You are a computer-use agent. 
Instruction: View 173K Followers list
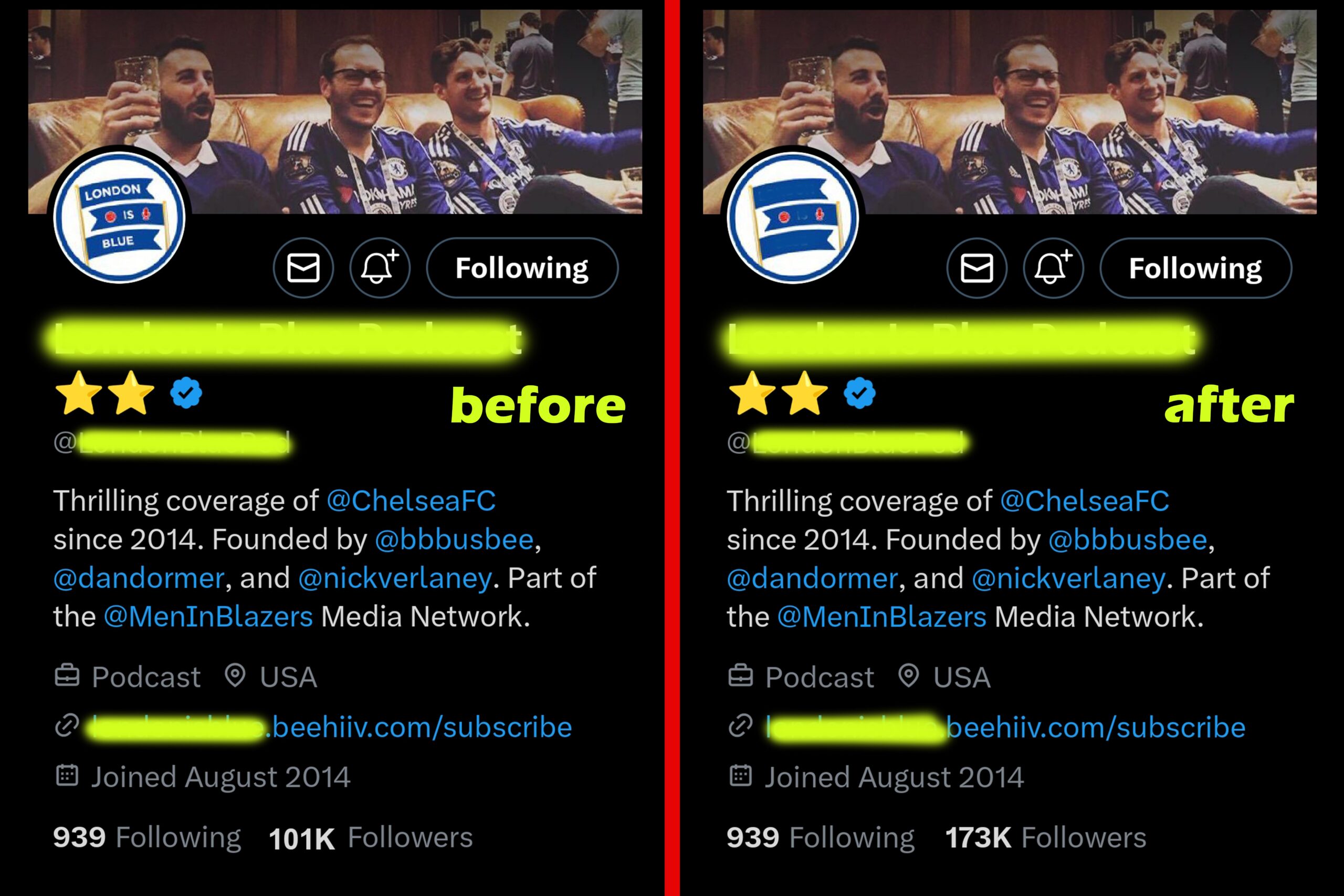point(1046,838)
